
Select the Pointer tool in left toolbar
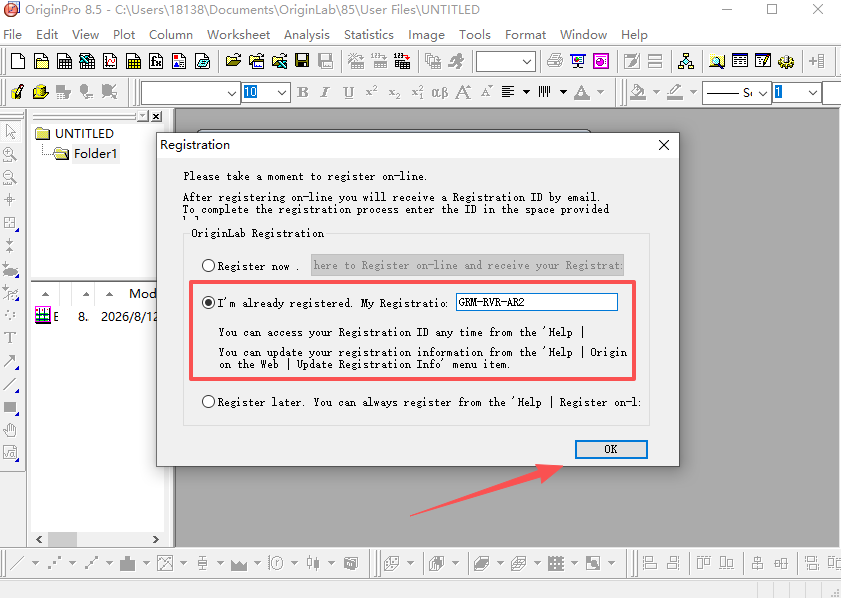click(x=10, y=132)
